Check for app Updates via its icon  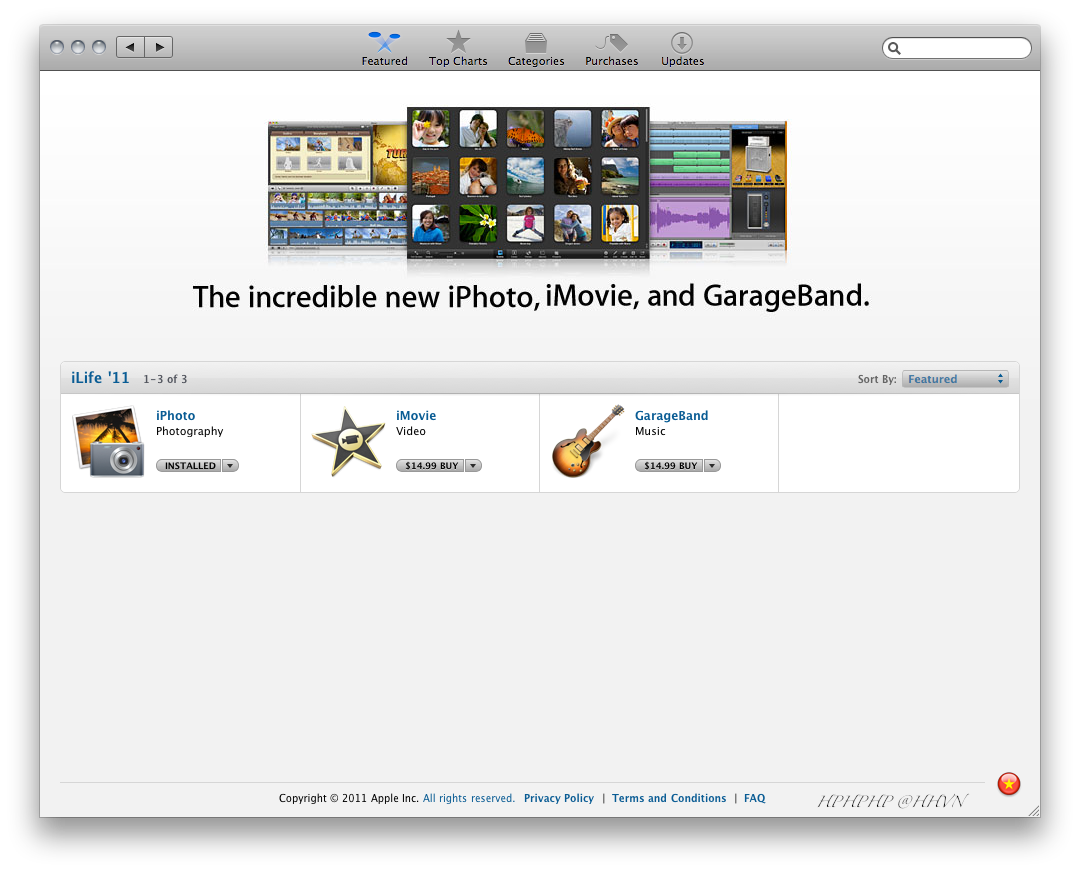[x=681, y=41]
